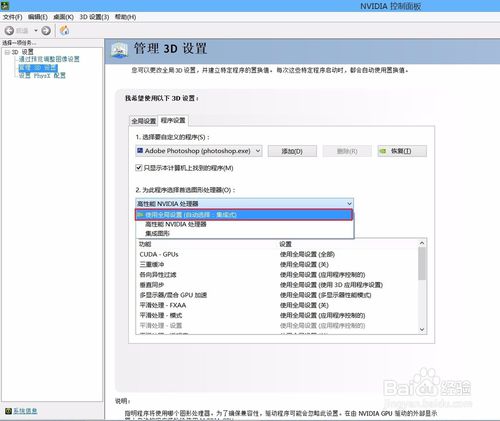
Task: Click the NVIDIA logo in the title bar
Action: coord(5,5)
